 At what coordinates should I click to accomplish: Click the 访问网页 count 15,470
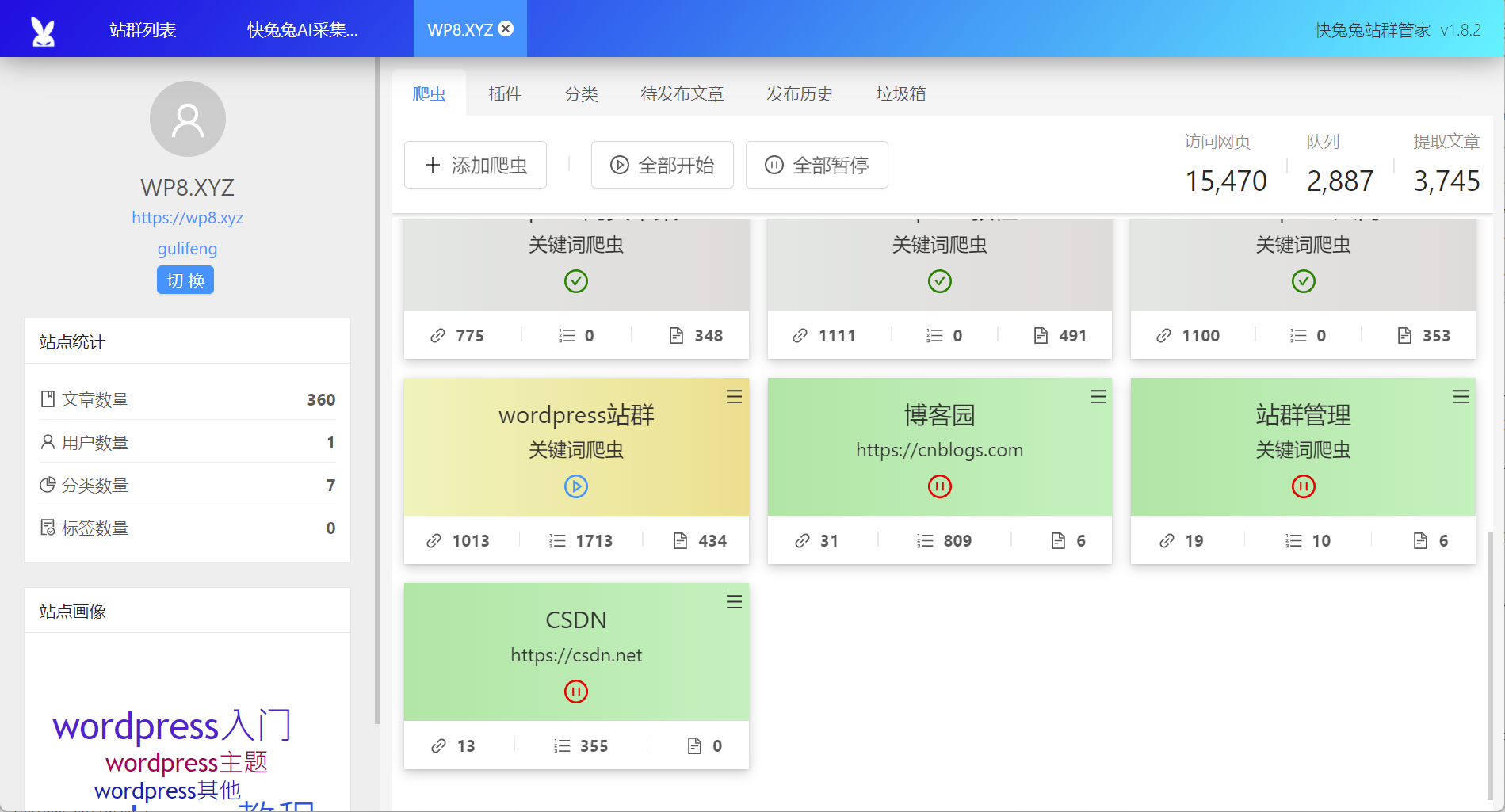tap(1226, 181)
